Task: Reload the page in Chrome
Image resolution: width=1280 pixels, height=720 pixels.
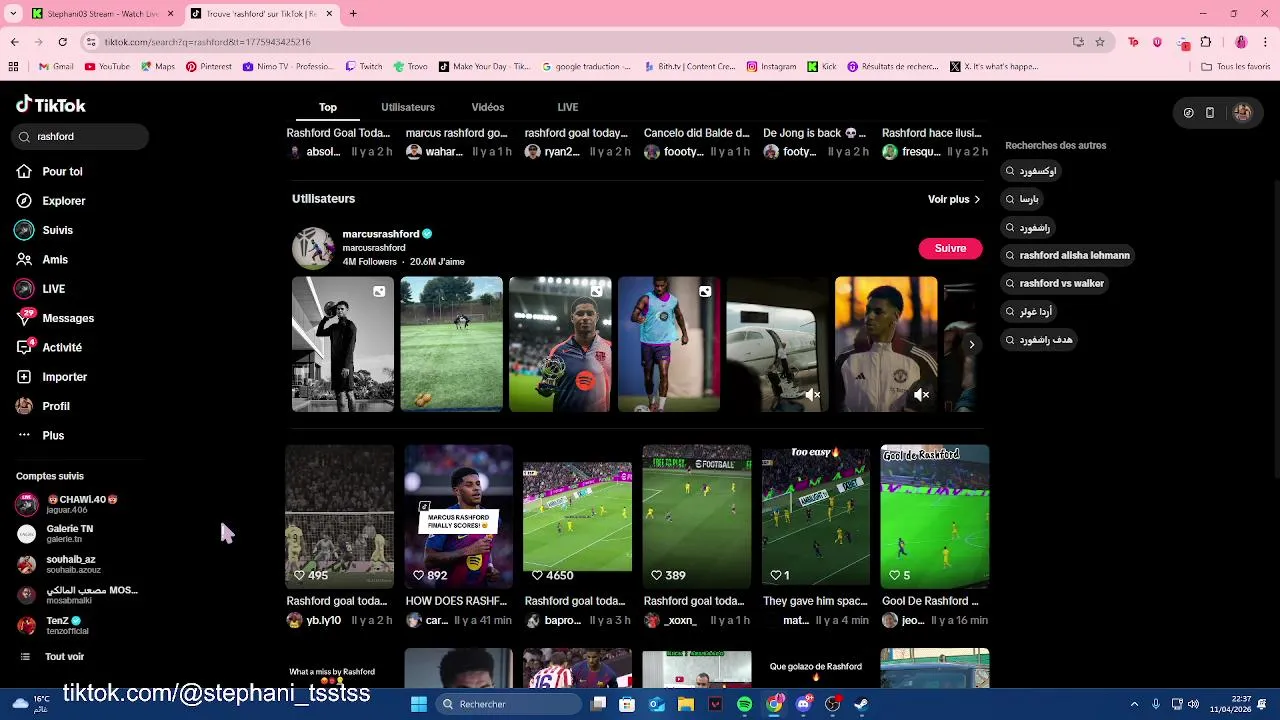Action: coord(62,42)
